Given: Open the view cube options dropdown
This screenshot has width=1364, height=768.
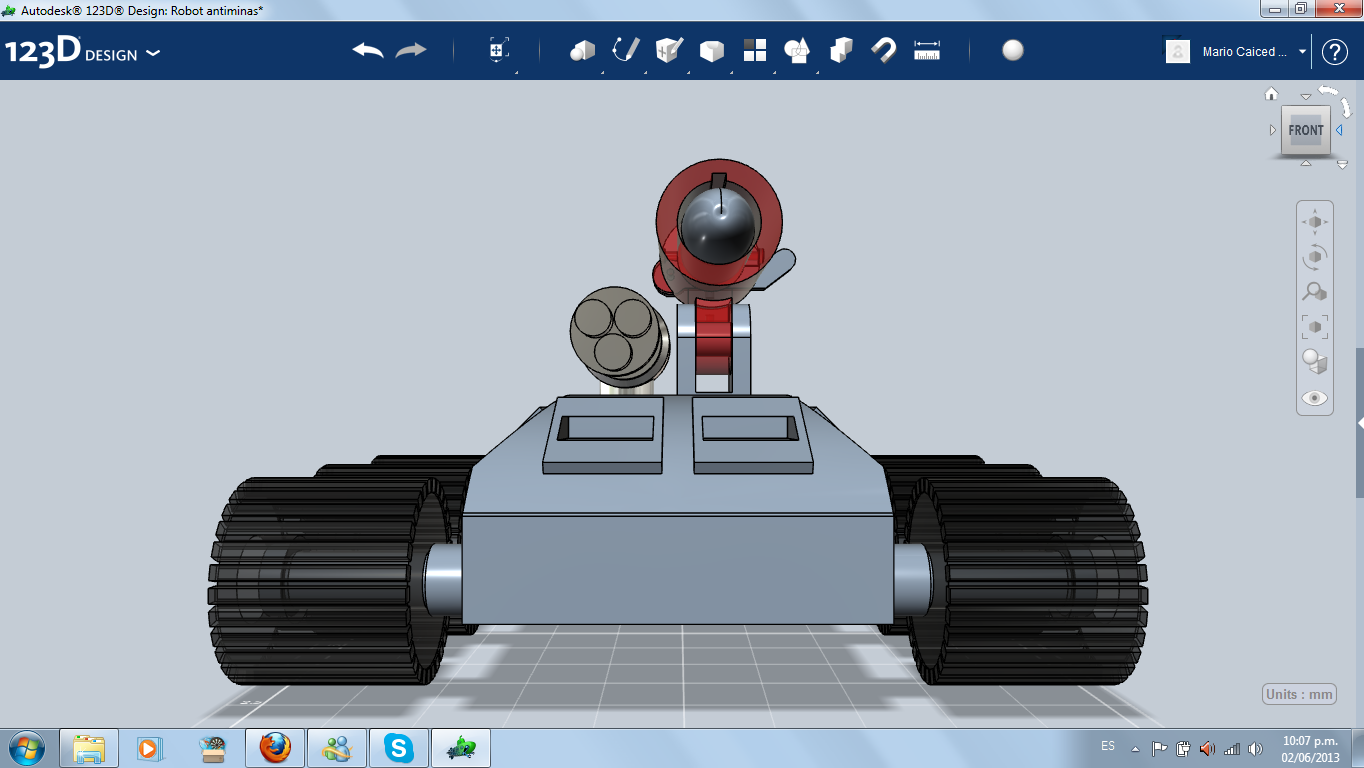Looking at the screenshot, I should (x=1342, y=164).
